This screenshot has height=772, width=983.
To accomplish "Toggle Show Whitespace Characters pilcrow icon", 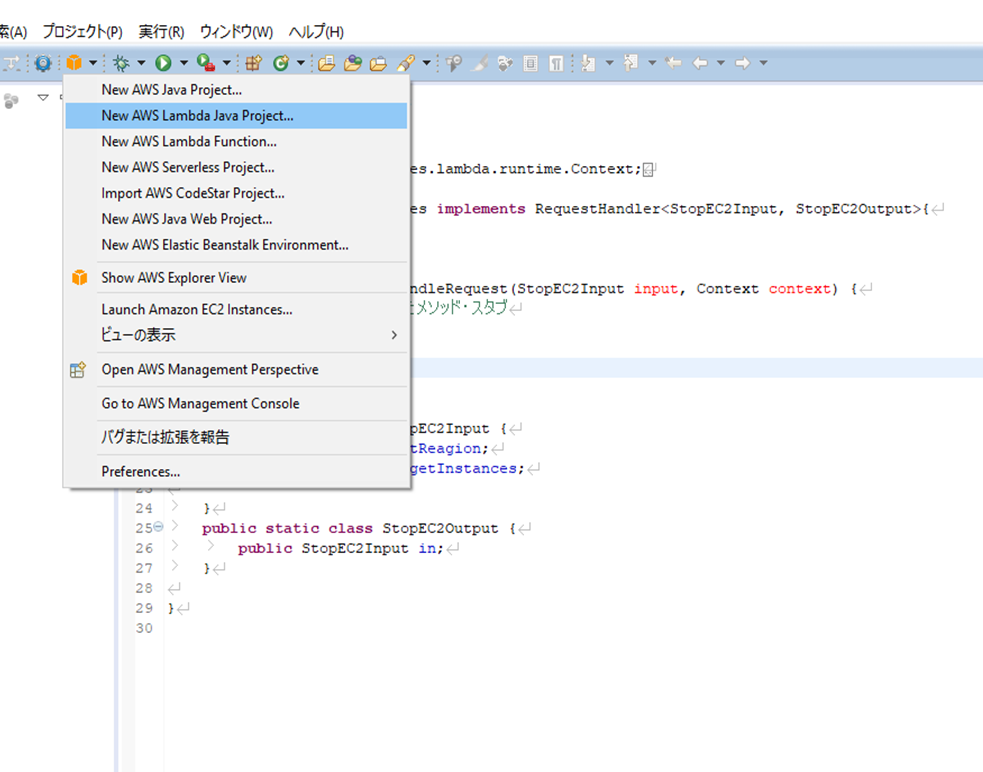I will pyautogui.click(x=556, y=63).
